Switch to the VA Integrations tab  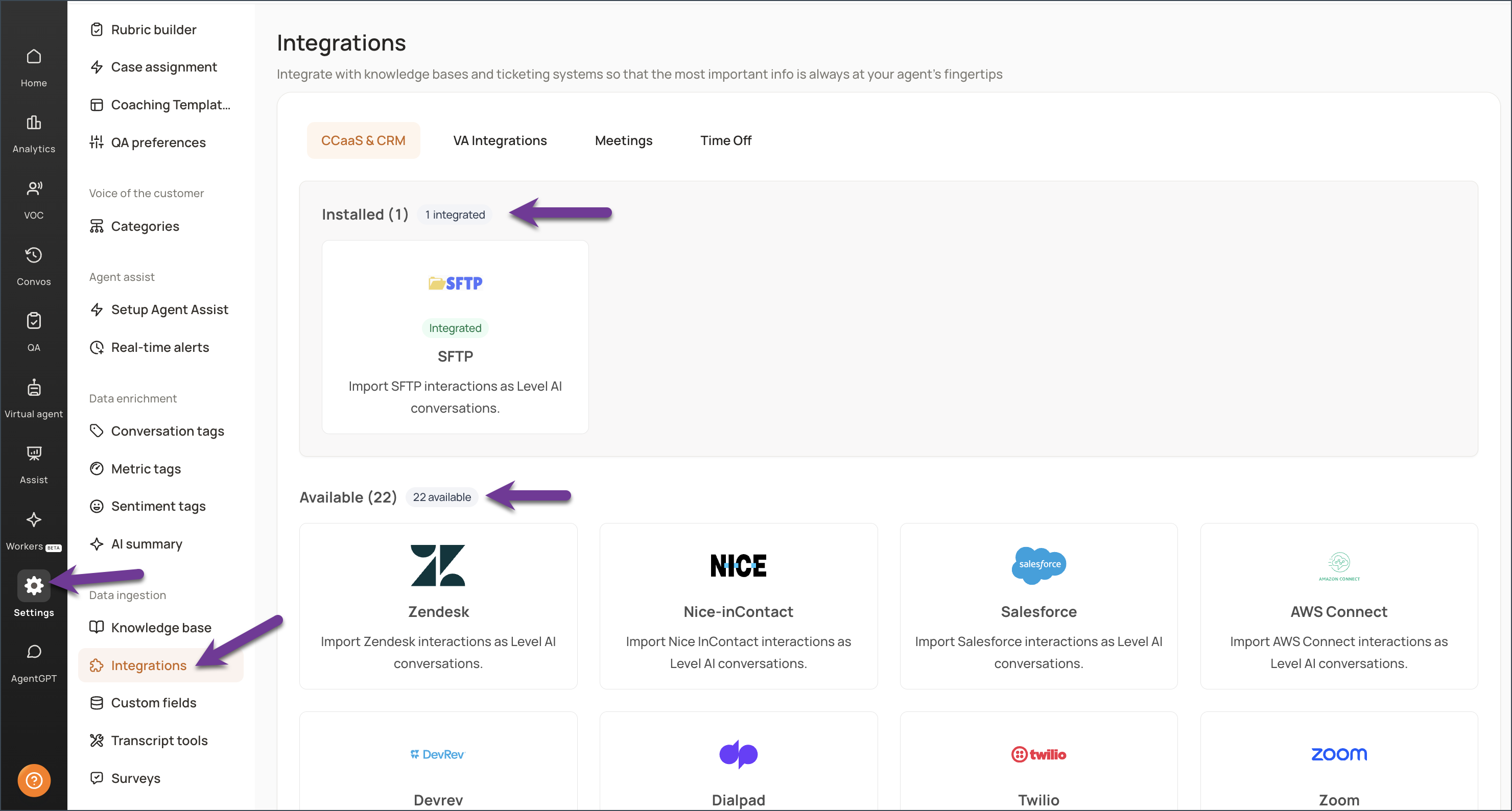click(500, 141)
